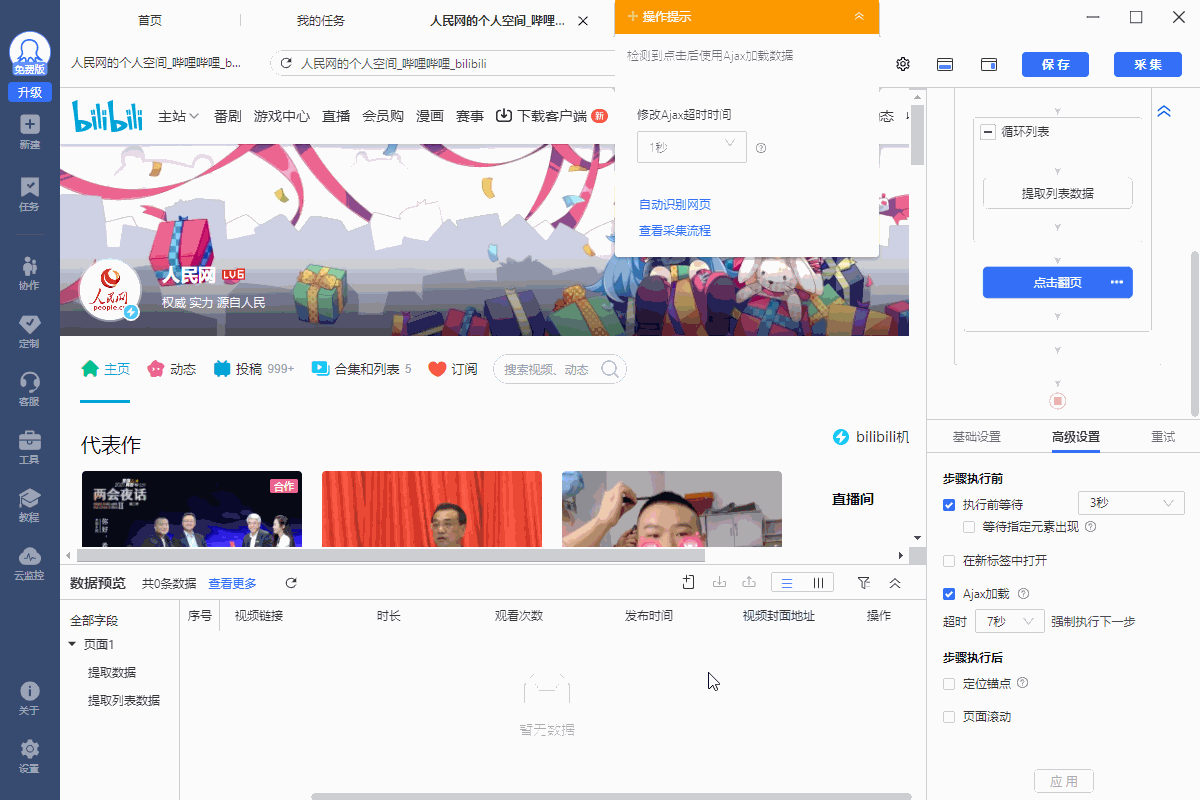Open the 1秒 Ajax timeout dropdown in tips
The width and height of the screenshot is (1200, 800).
(x=692, y=147)
